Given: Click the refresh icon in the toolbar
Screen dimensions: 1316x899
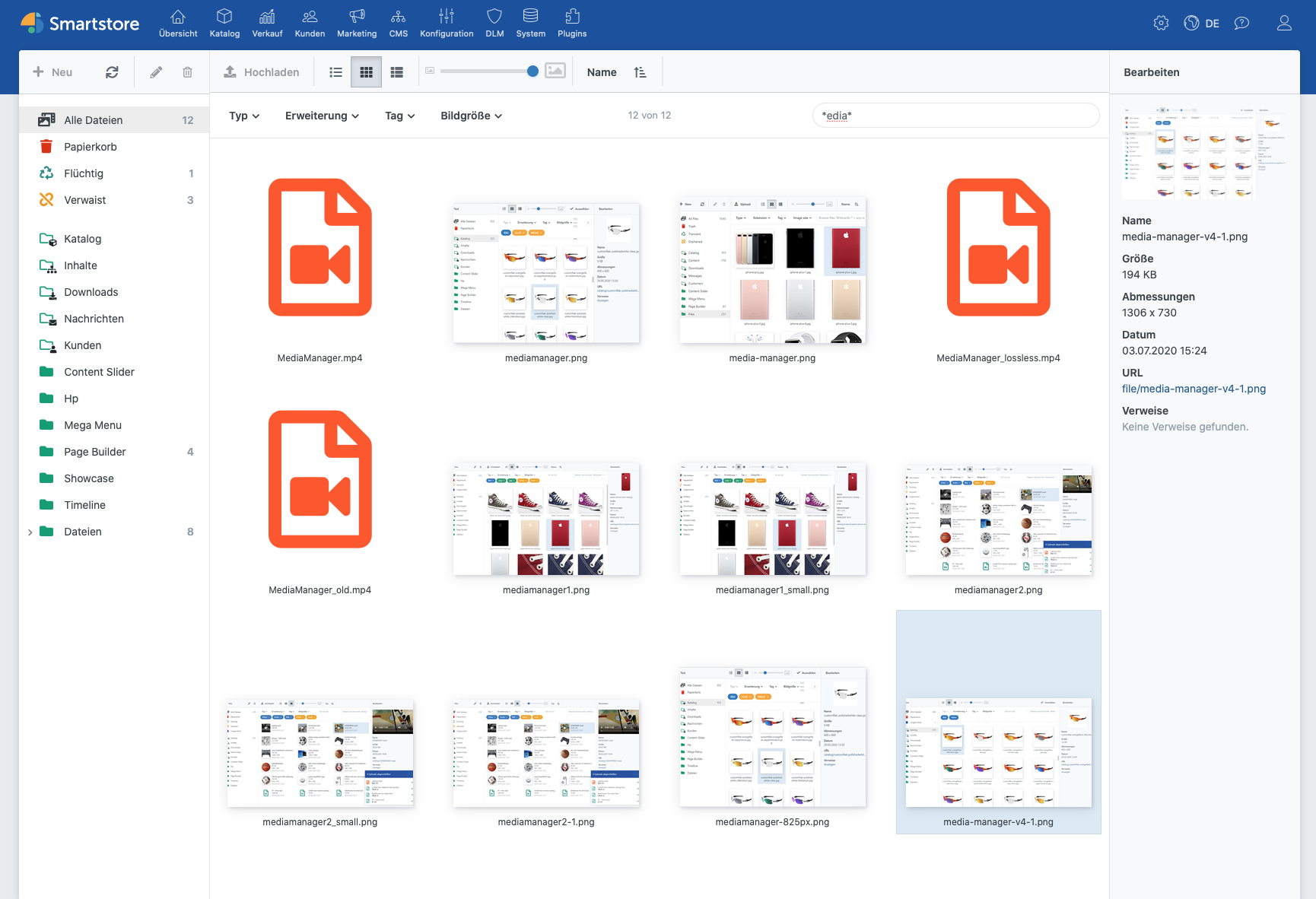Looking at the screenshot, I should point(112,72).
